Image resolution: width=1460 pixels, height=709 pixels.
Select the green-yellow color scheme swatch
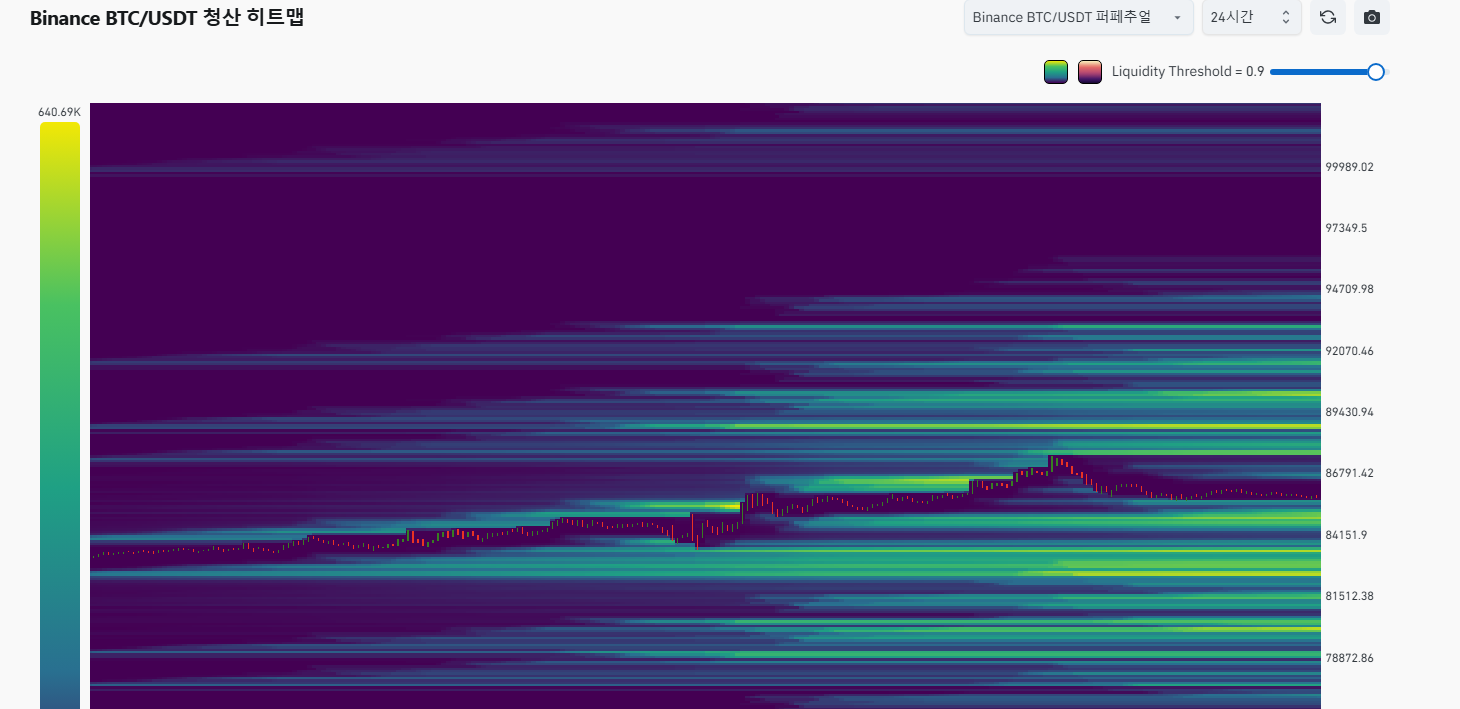pyautogui.click(x=1056, y=72)
